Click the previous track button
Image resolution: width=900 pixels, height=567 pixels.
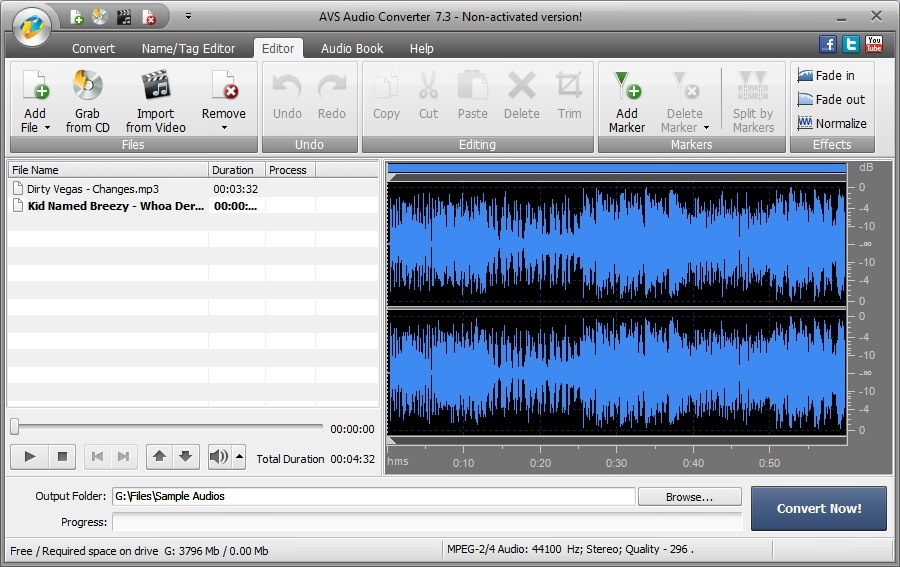click(x=98, y=457)
